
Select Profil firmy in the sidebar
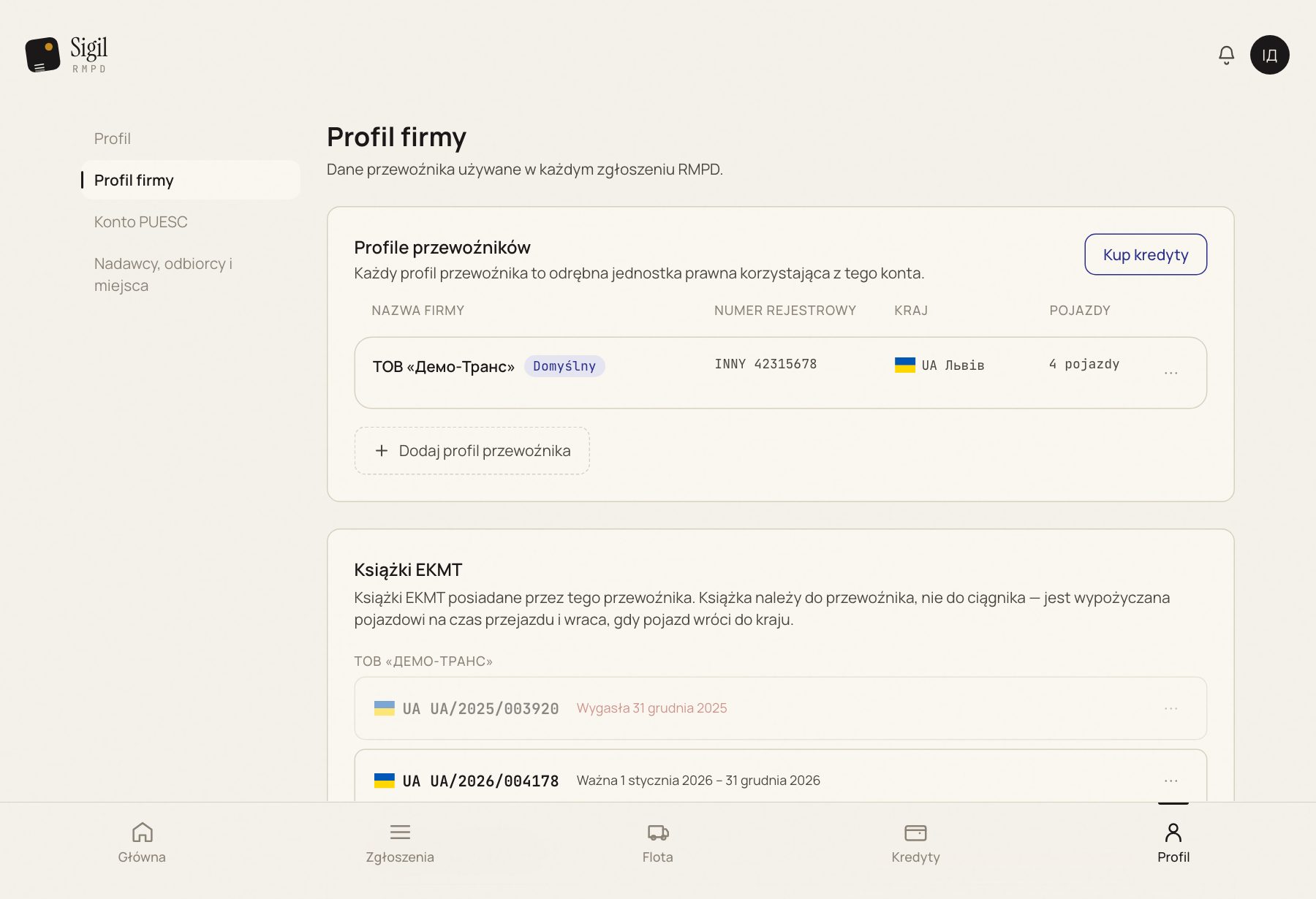tap(190, 180)
